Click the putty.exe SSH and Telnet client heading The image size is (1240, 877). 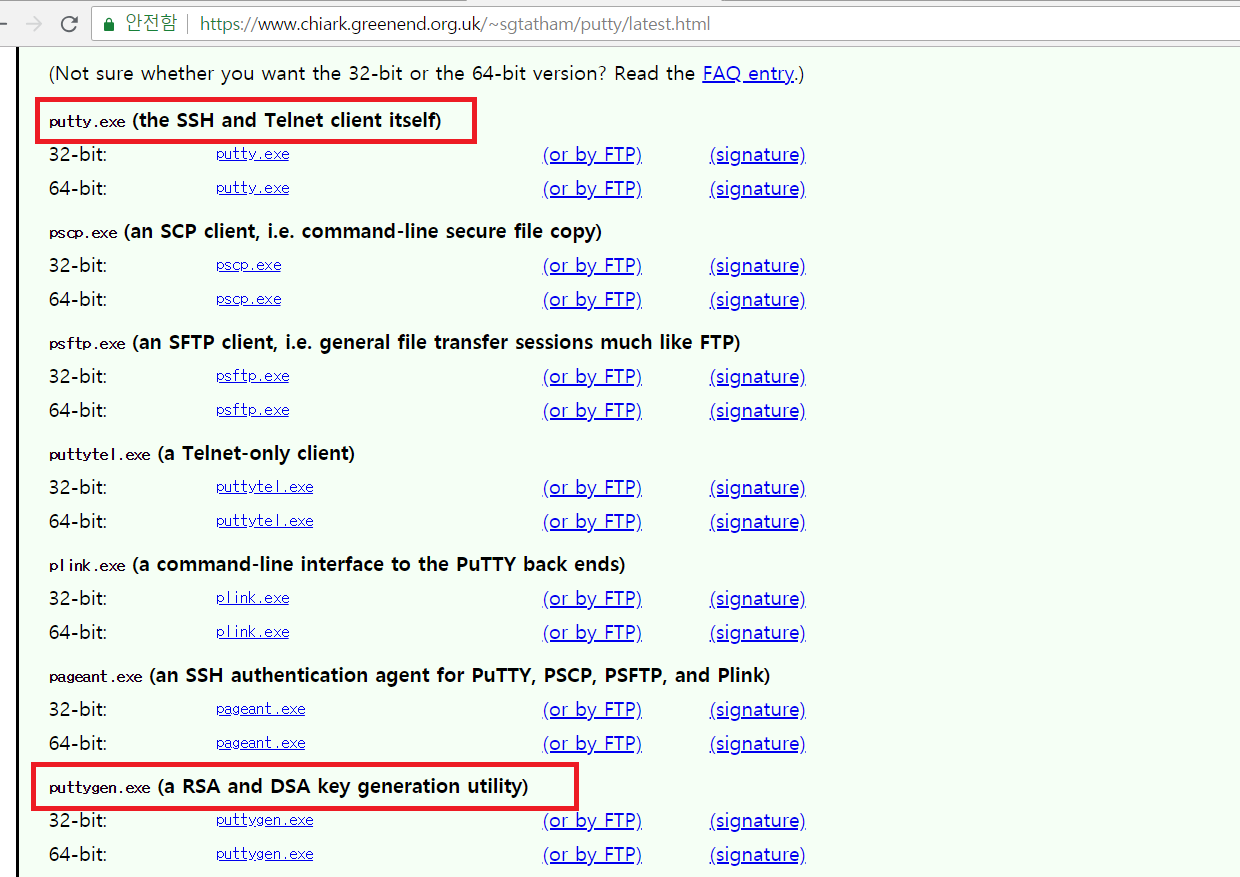(x=245, y=121)
